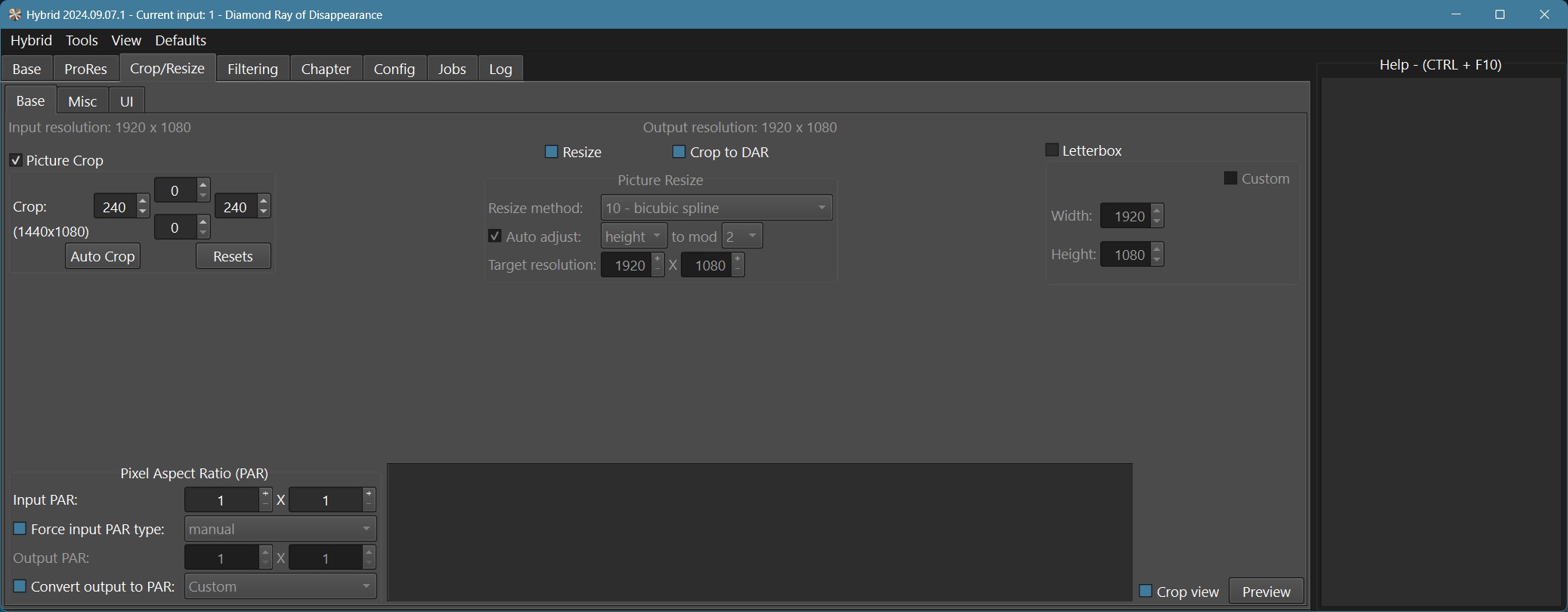Image resolution: width=1568 pixels, height=612 pixels.
Task: Click the Help (CTRL + F10) panel header
Action: click(x=1440, y=65)
